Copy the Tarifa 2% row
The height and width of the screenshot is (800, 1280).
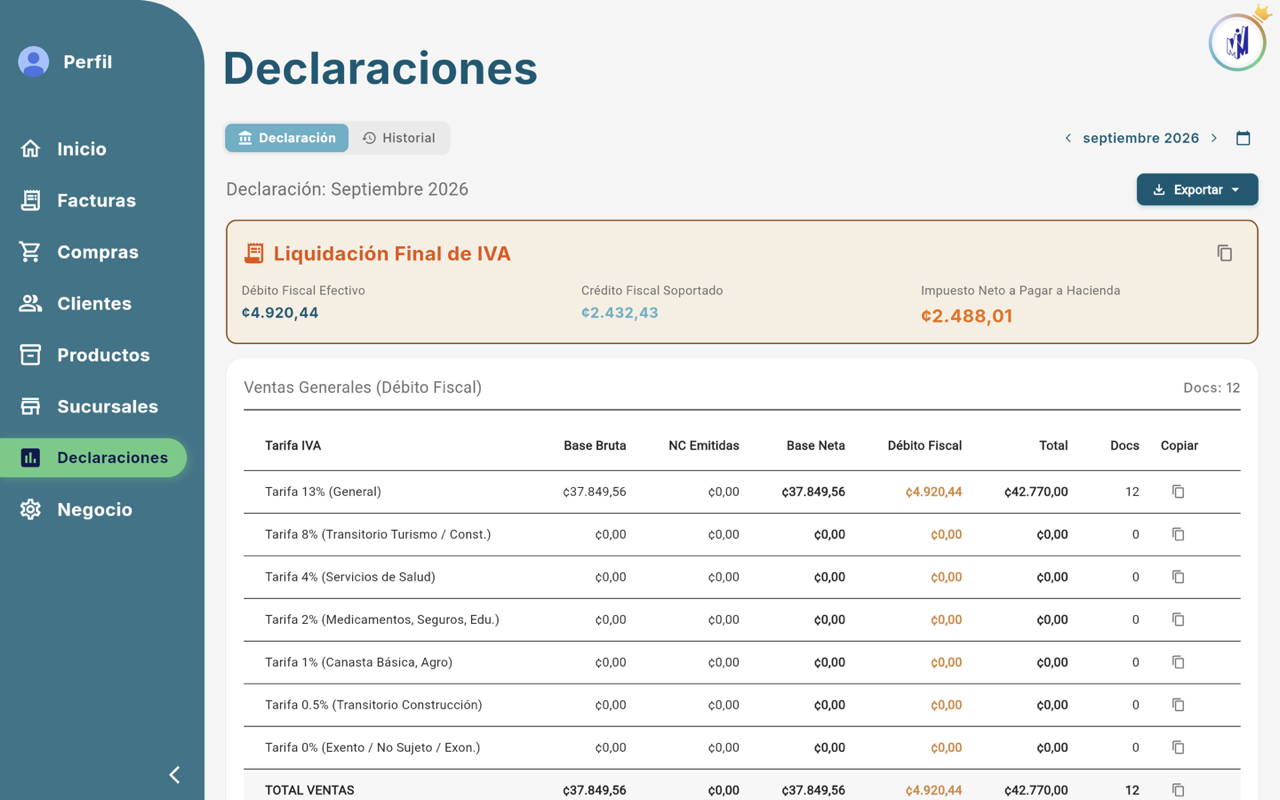pos(1178,620)
